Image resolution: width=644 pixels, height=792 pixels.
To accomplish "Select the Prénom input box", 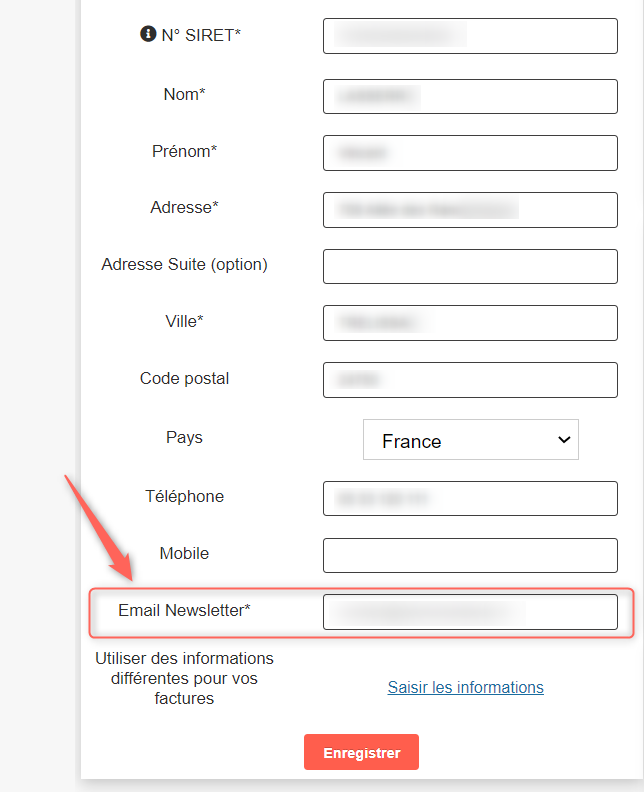I will [x=470, y=153].
